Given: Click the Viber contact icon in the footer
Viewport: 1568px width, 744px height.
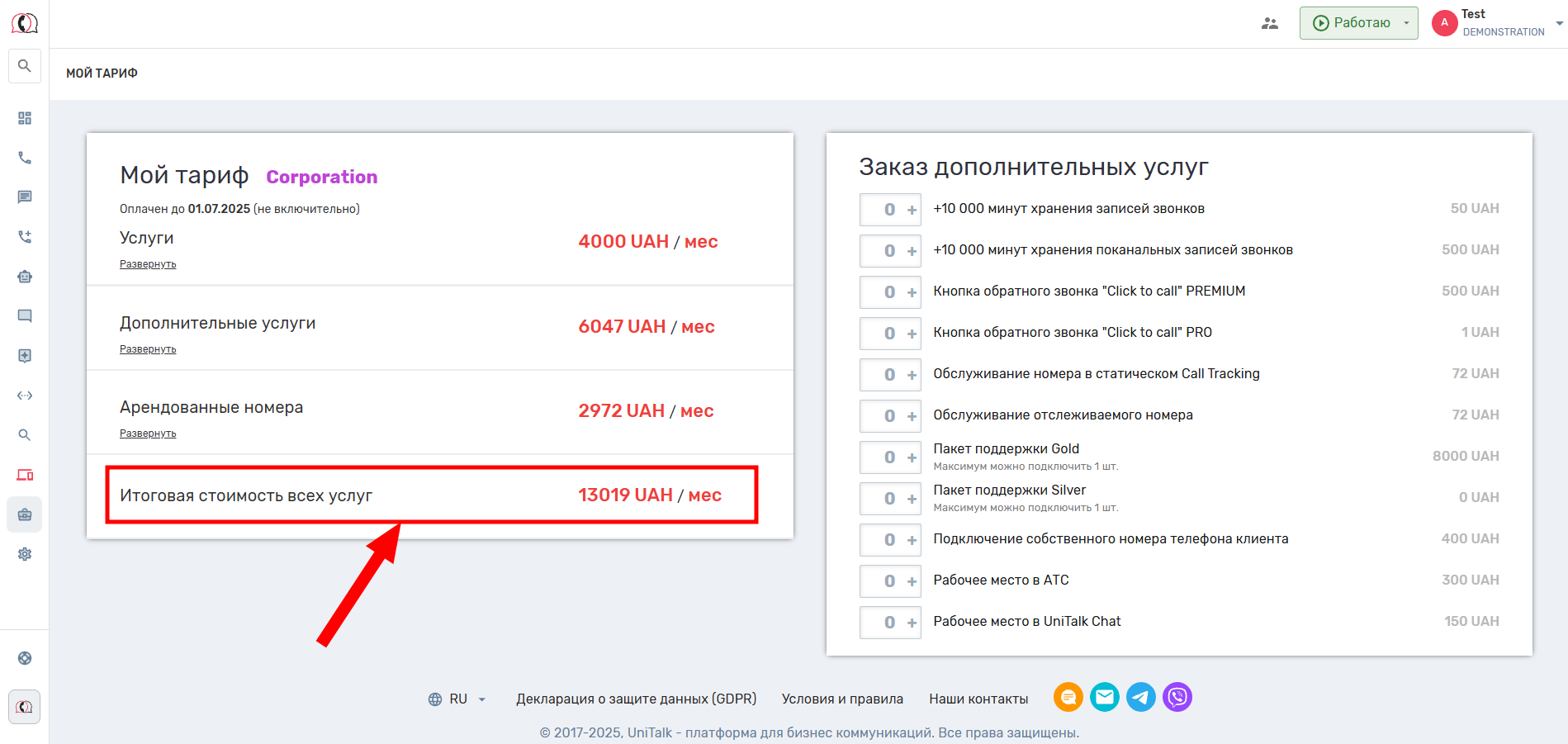Looking at the screenshot, I should coord(1177,698).
